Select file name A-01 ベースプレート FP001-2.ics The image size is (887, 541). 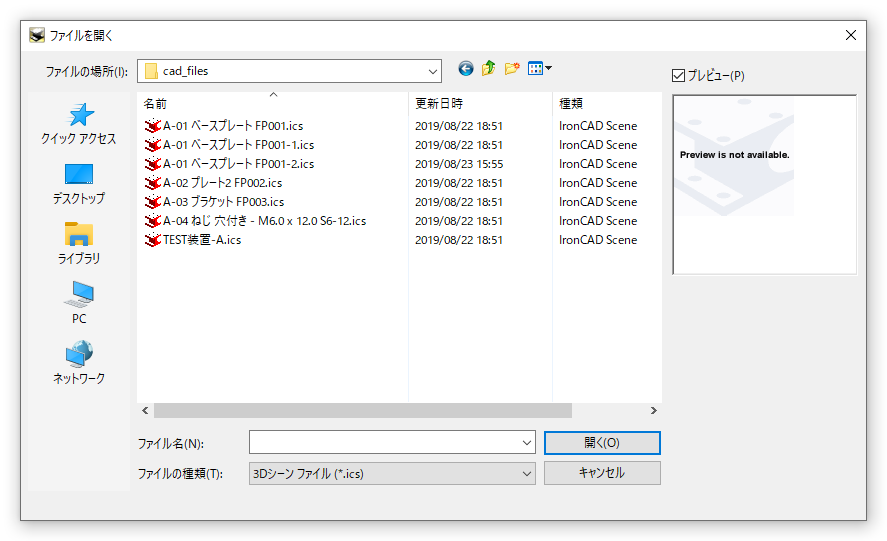238,164
